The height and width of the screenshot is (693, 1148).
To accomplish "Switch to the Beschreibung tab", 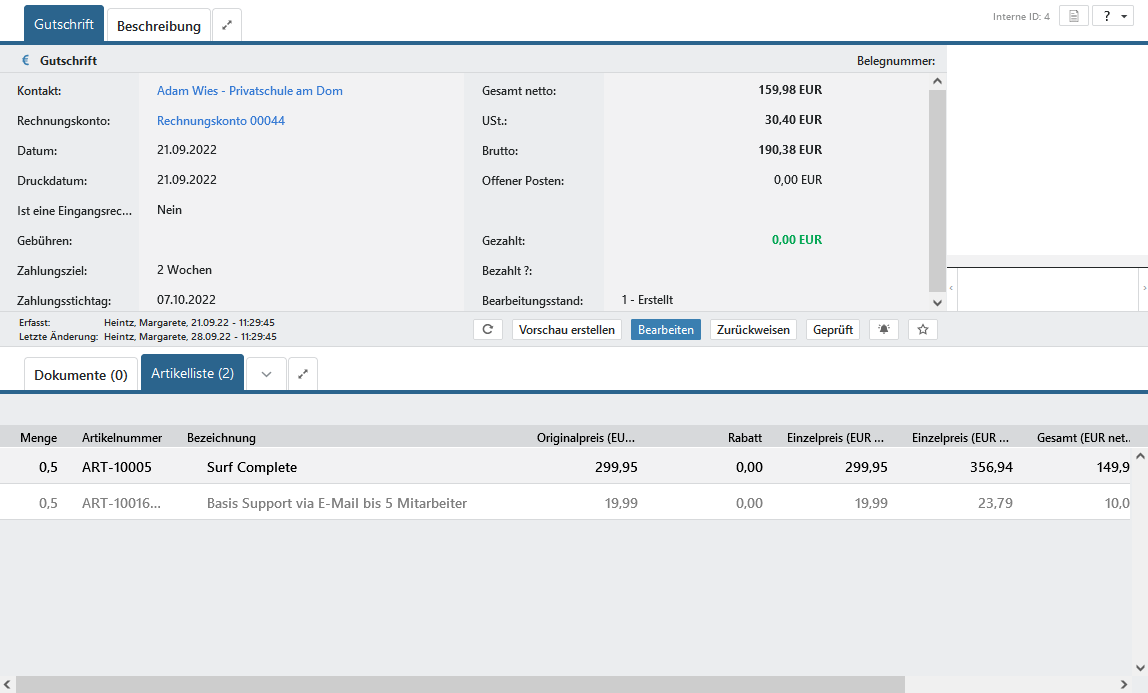I will pos(159,26).
